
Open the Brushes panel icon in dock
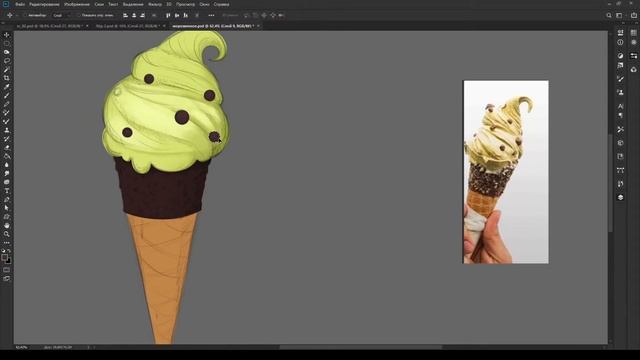tap(620, 79)
